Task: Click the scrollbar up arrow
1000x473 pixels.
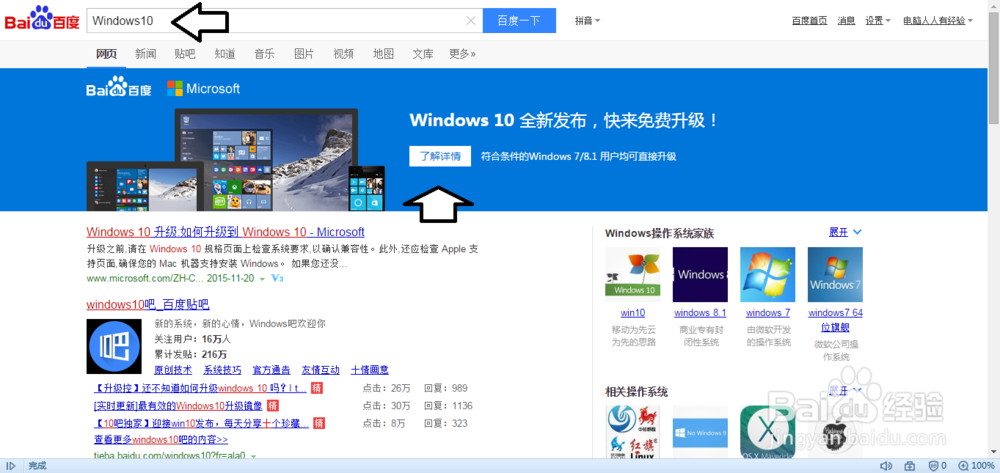Action: pyautogui.click(x=994, y=5)
